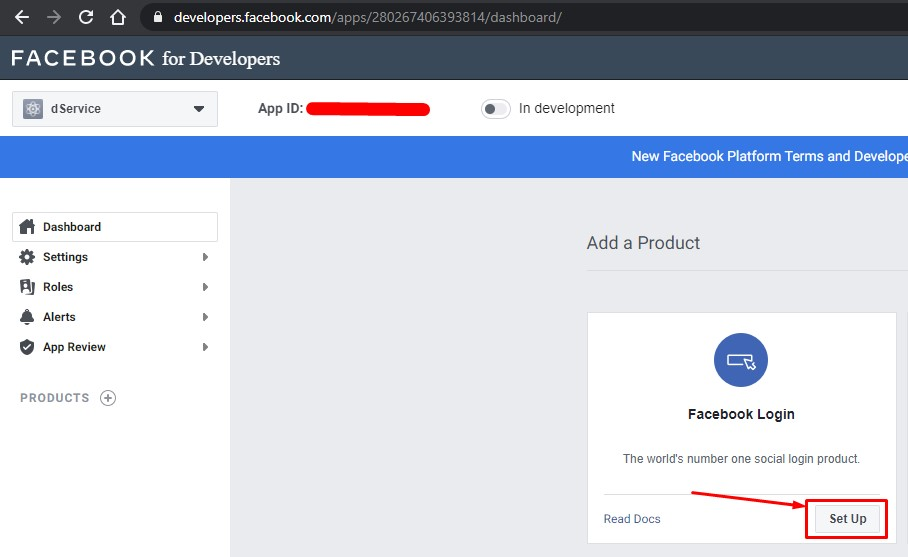Viewport: 908px width, 557px height.
Task: Click the App Review shield icon
Action: click(27, 347)
